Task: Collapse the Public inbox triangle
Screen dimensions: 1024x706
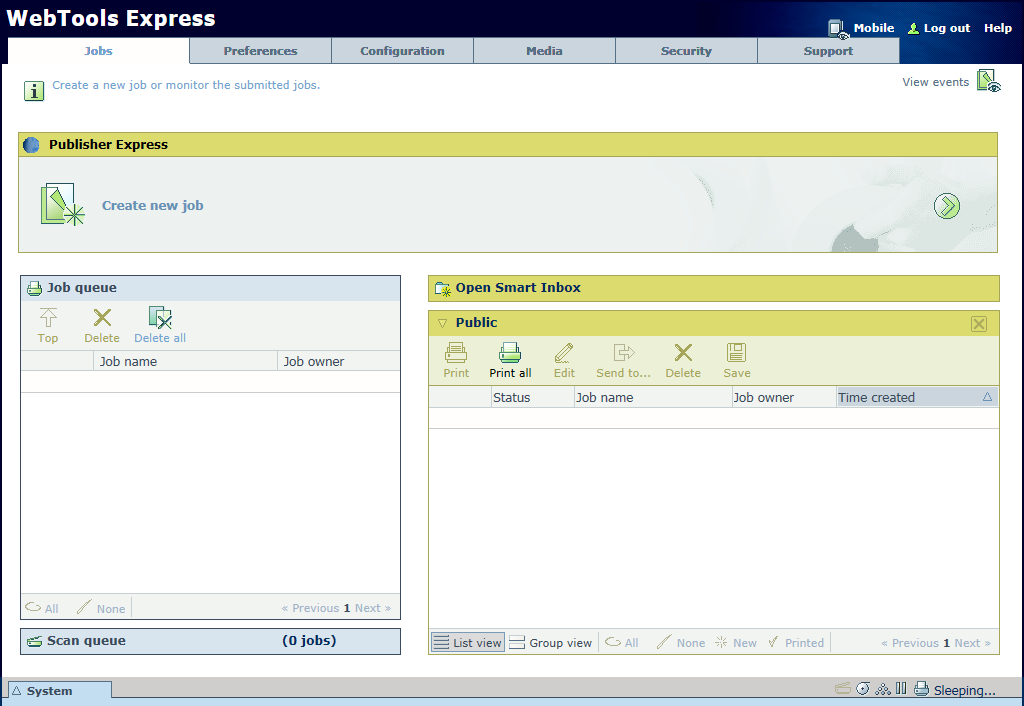Action: pyautogui.click(x=442, y=323)
